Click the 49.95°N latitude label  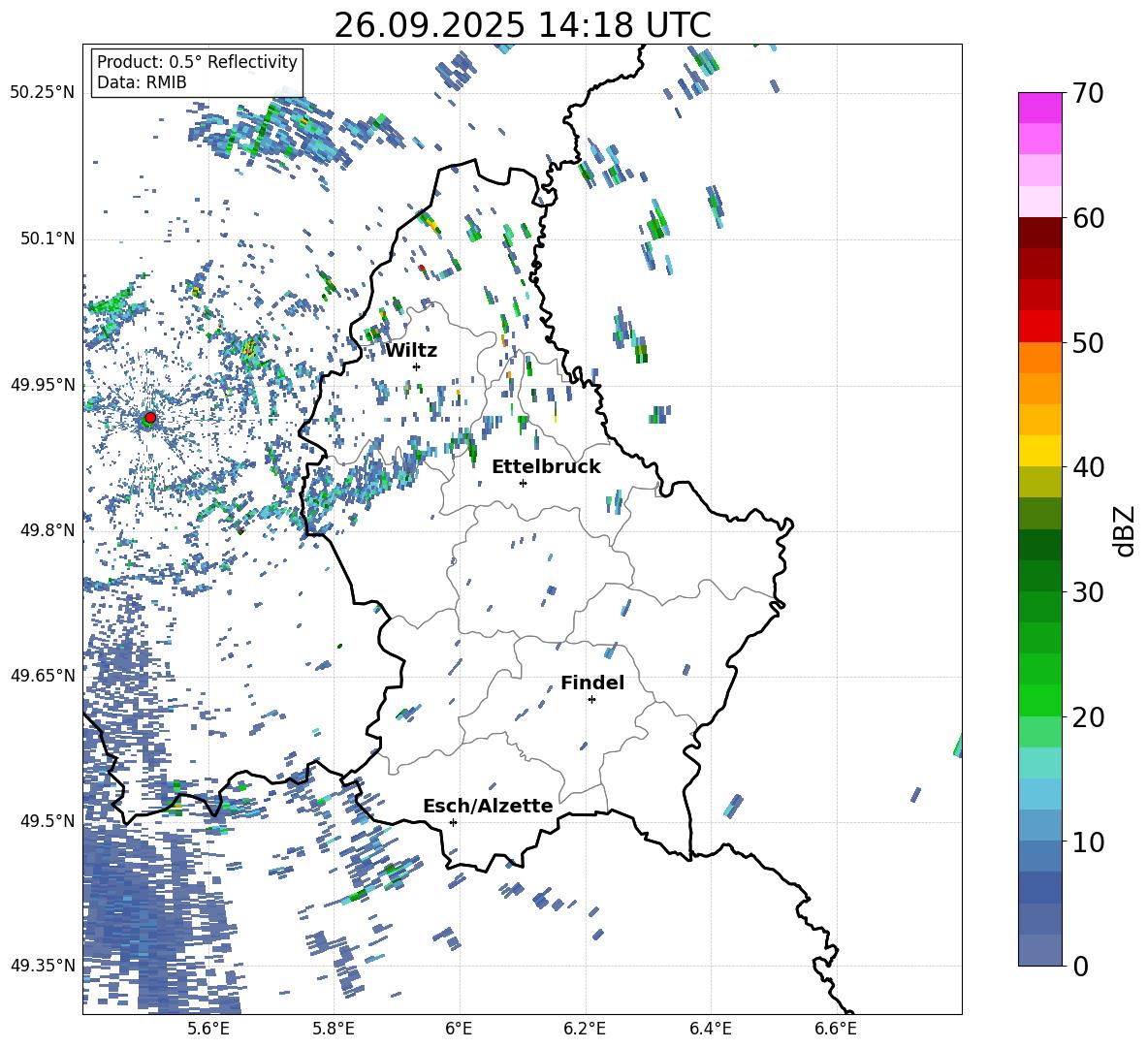tap(43, 384)
